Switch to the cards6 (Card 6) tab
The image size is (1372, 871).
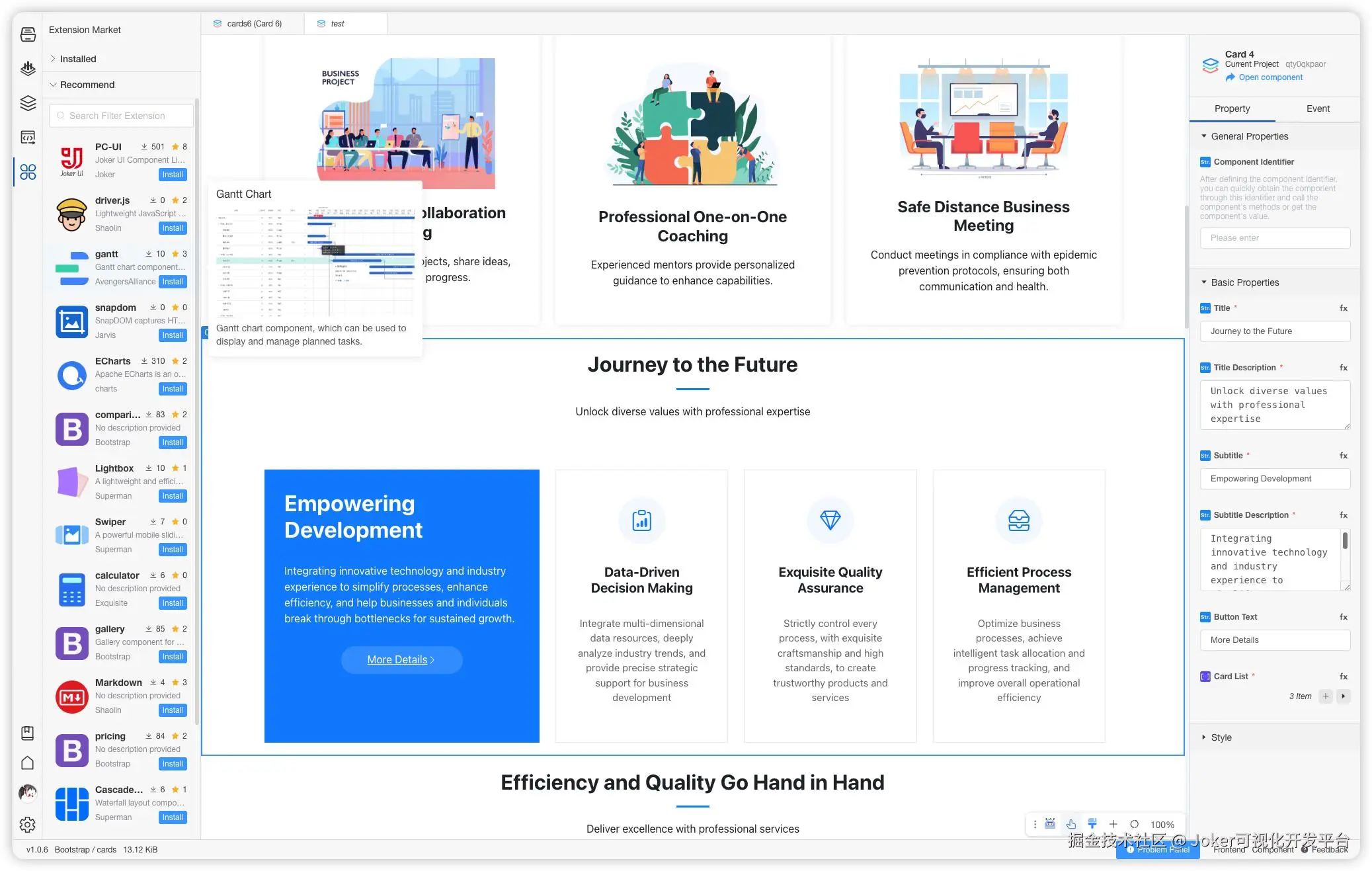[x=253, y=24]
